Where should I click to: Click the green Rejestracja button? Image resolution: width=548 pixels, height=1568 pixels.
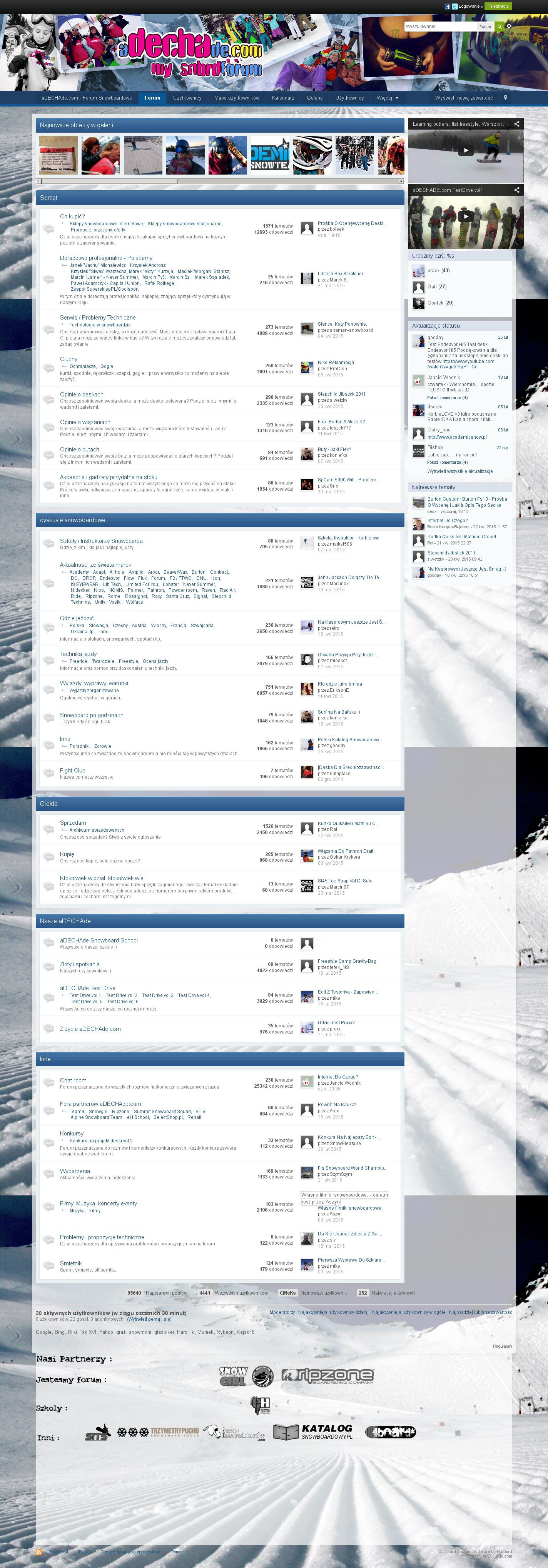(x=498, y=6)
